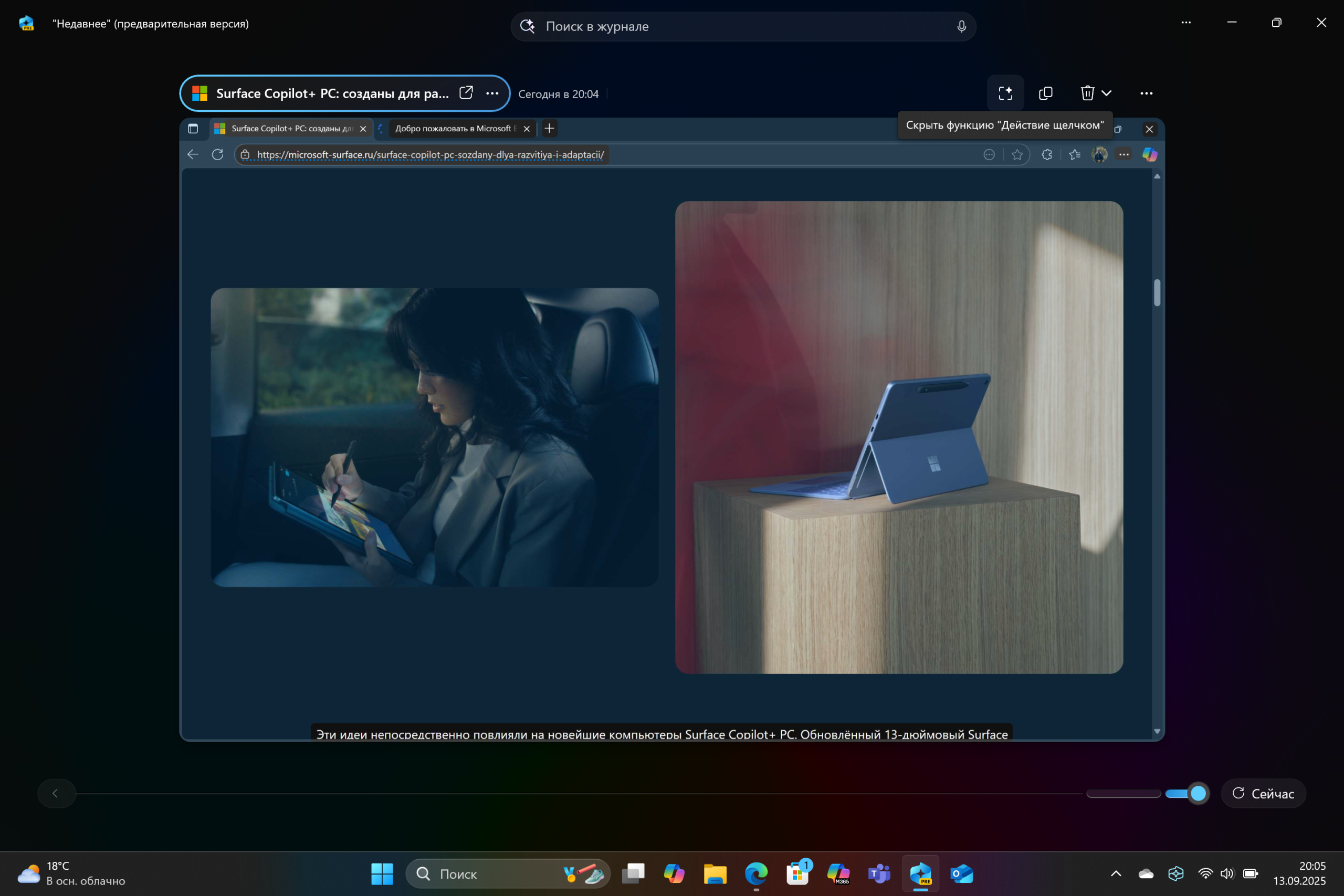
Task: Toggle the Click to Do action button
Action: [x=1005, y=93]
